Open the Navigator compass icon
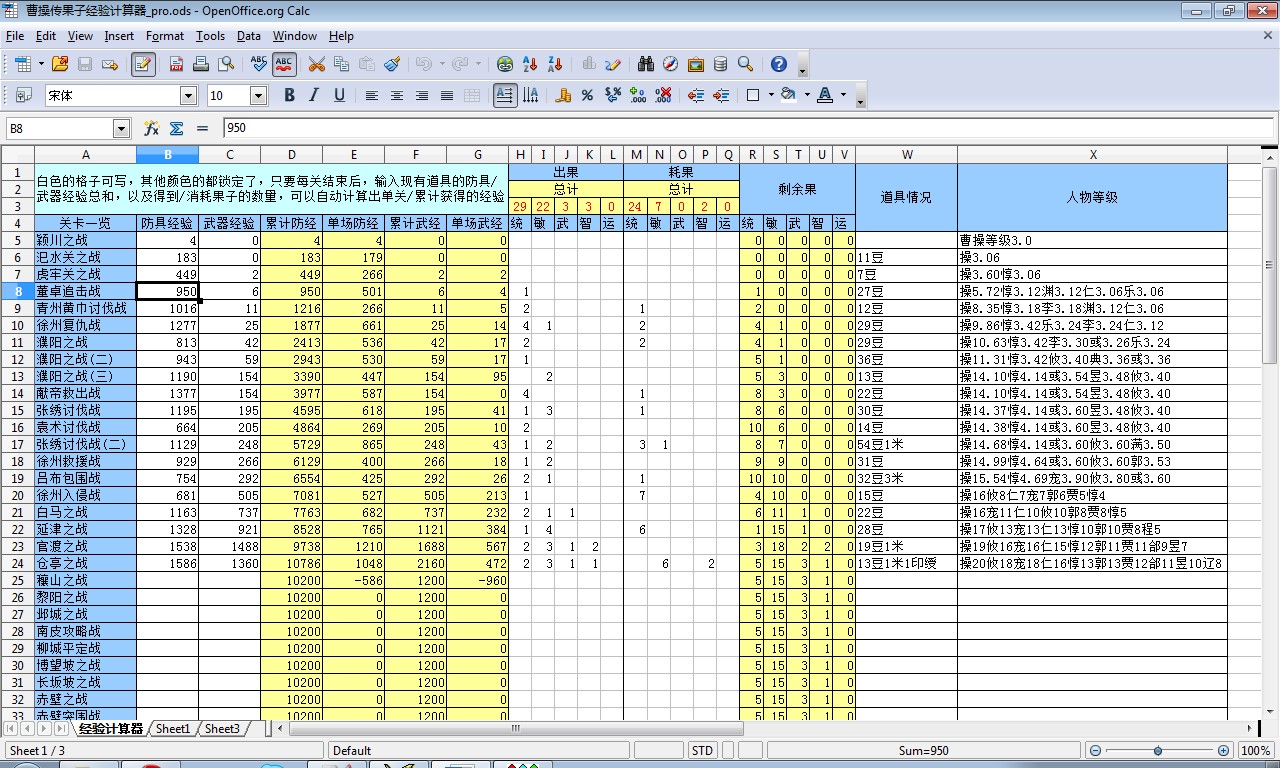The height and width of the screenshot is (768, 1280). [x=670, y=64]
